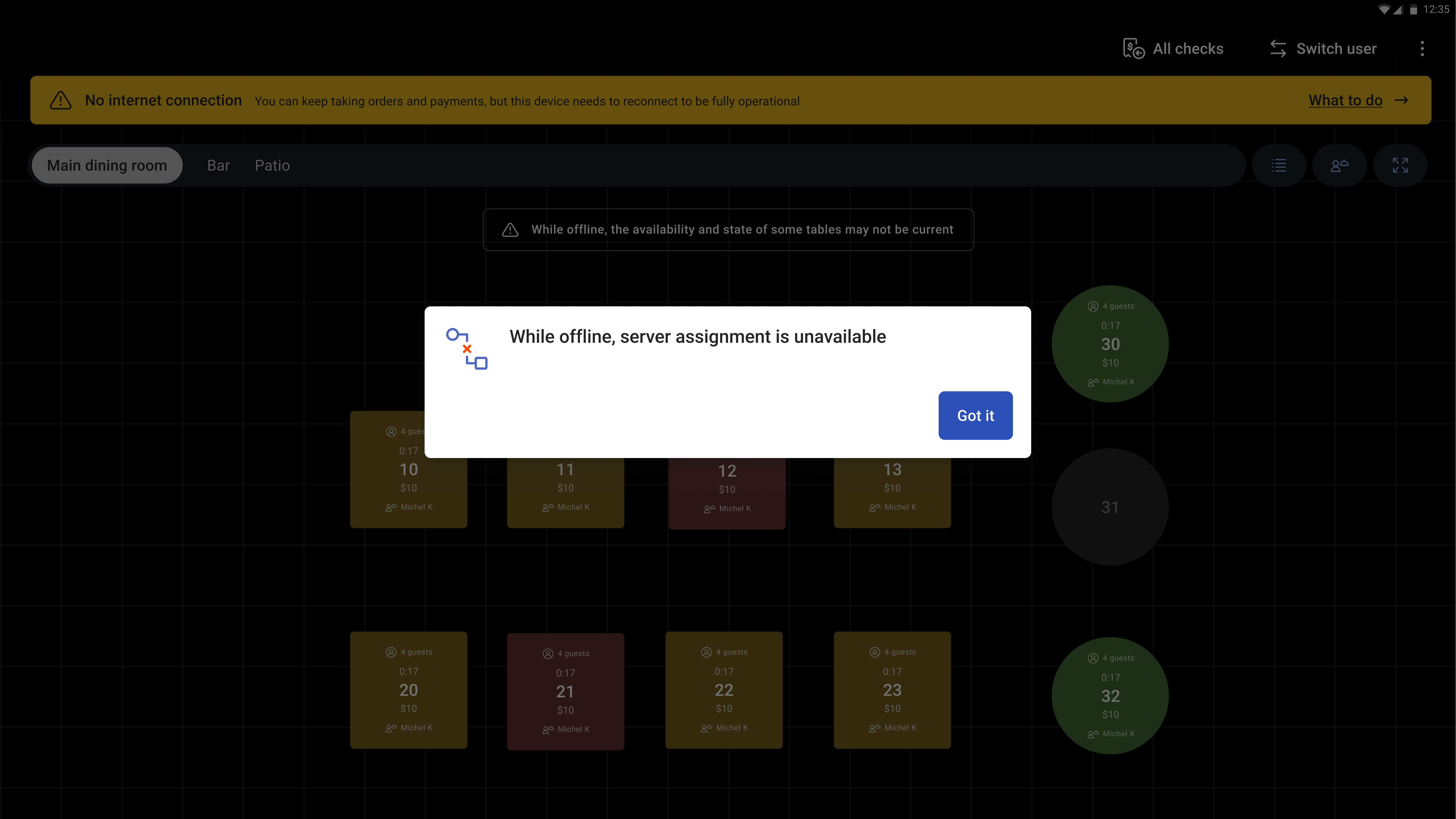Select empty round table 31
Viewport: 1456px width, 819px height.
(1110, 507)
